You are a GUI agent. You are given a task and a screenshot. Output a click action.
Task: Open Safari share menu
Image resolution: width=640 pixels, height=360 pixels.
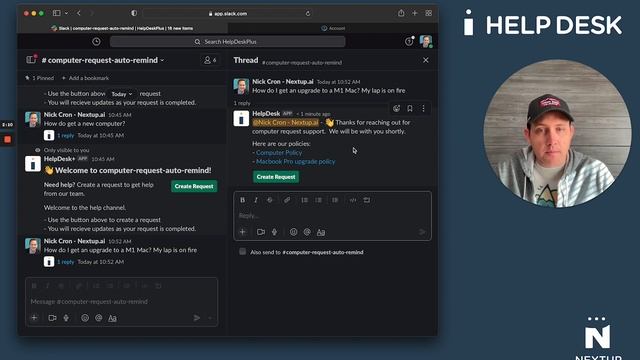(x=401, y=13)
